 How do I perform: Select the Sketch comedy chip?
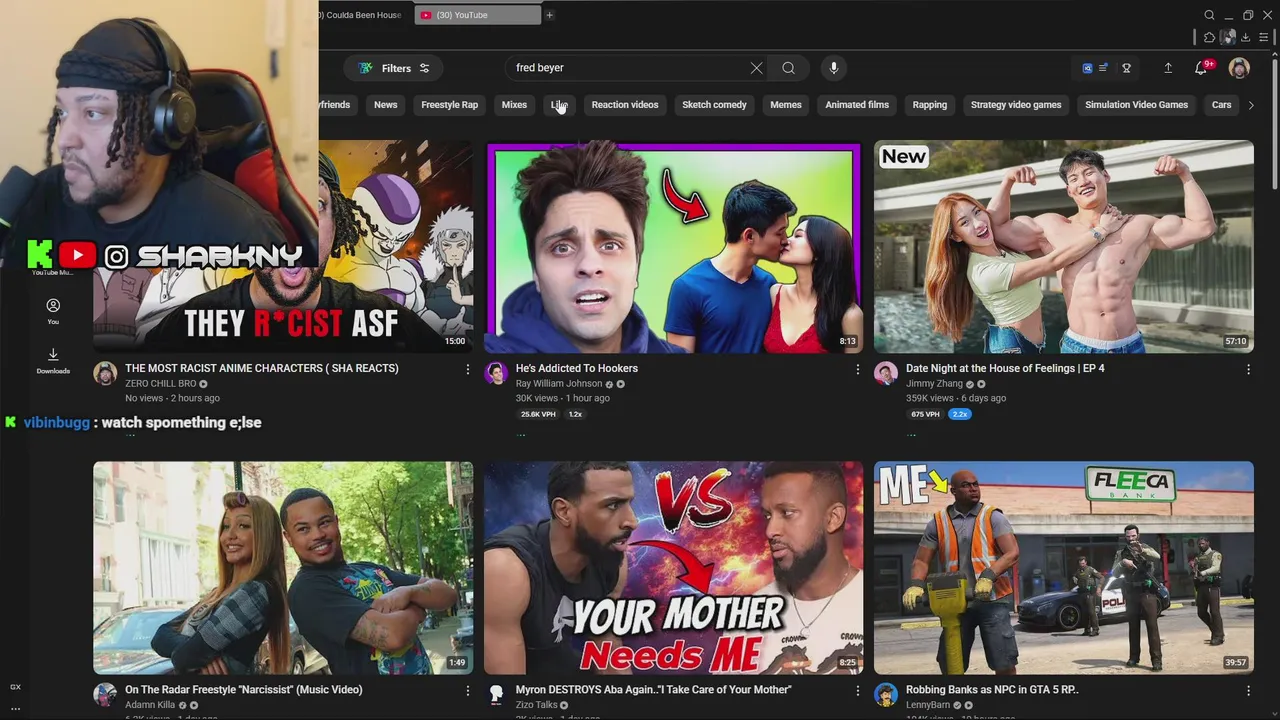(x=714, y=105)
